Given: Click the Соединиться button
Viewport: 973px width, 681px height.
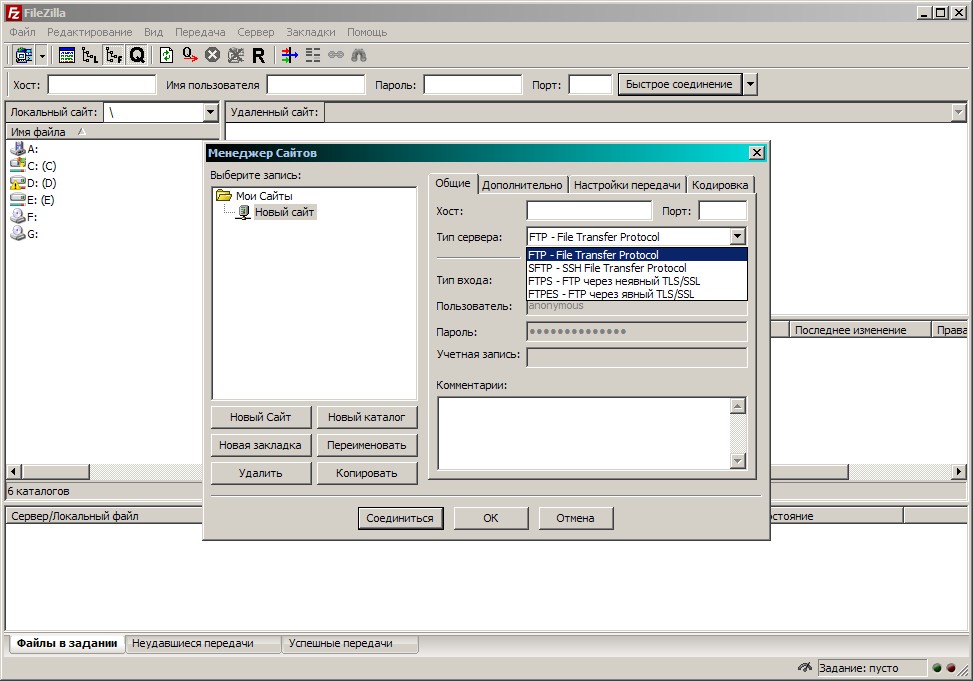Looking at the screenshot, I should tap(400, 518).
